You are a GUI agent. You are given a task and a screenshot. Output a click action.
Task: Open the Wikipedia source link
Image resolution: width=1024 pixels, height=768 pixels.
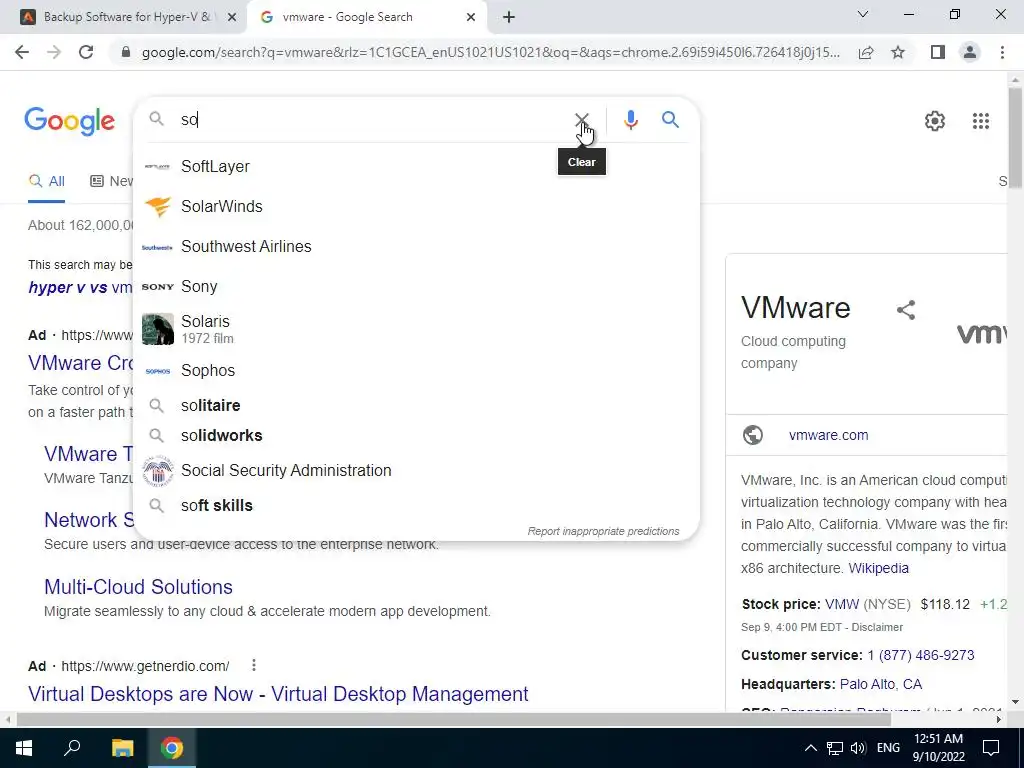[x=878, y=568]
